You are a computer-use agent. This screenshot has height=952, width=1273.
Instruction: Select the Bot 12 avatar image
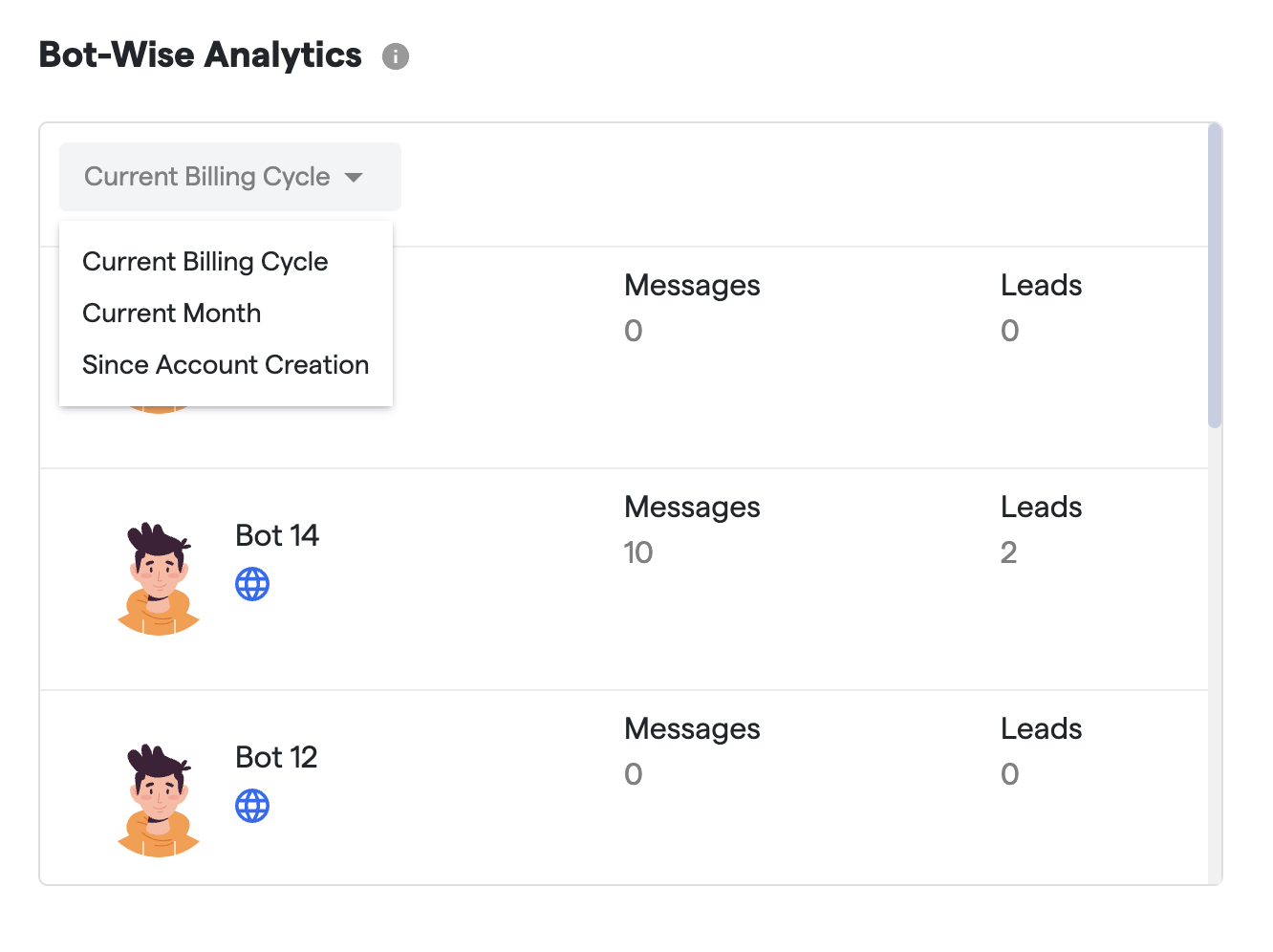coord(159,800)
